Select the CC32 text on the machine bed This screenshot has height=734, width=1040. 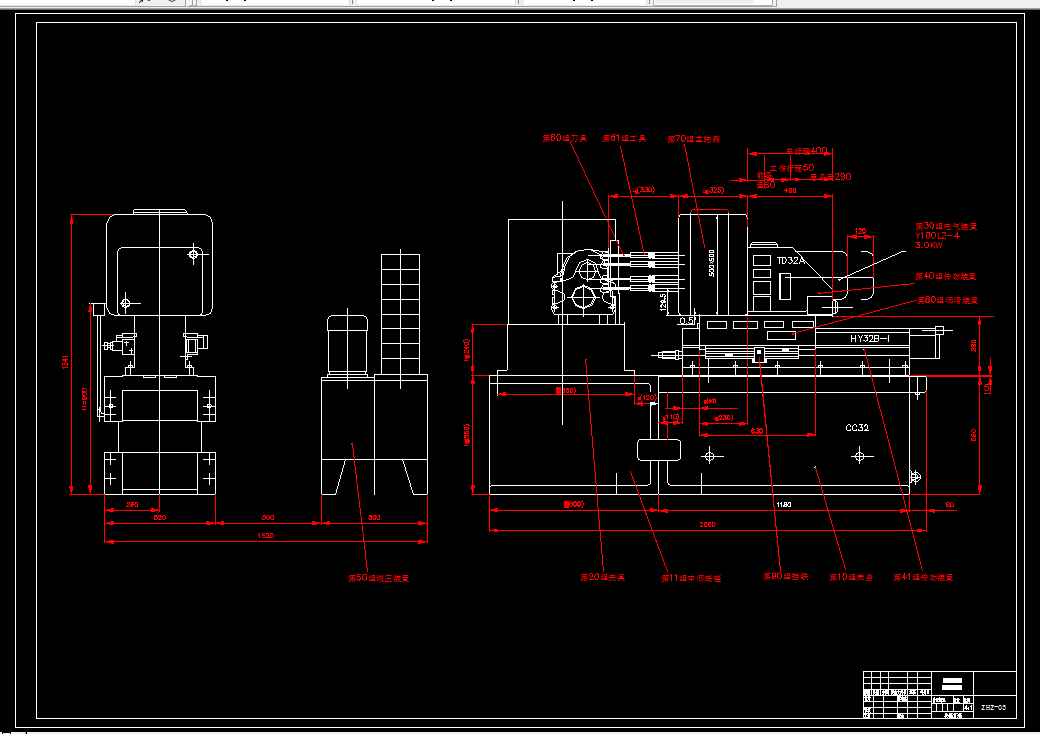[857, 428]
